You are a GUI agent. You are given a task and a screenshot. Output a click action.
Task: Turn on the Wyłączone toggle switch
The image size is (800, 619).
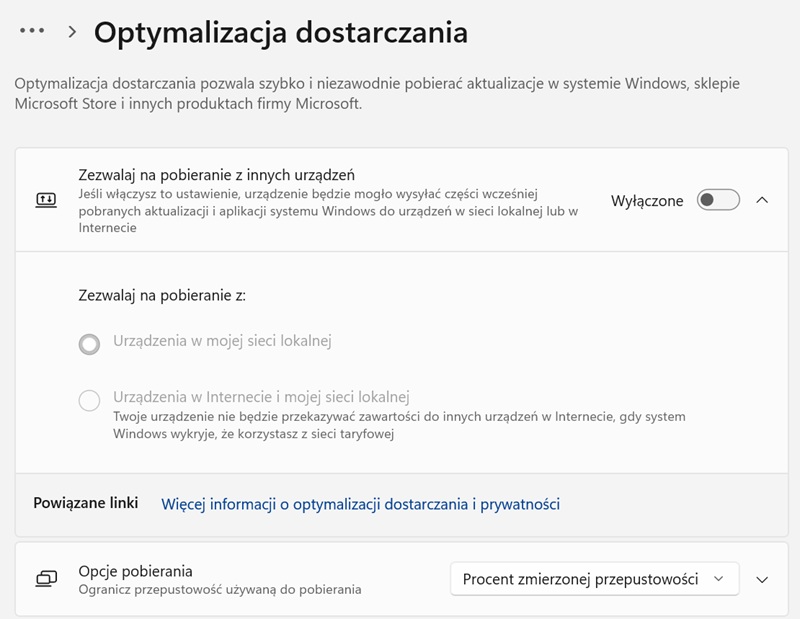click(x=718, y=200)
